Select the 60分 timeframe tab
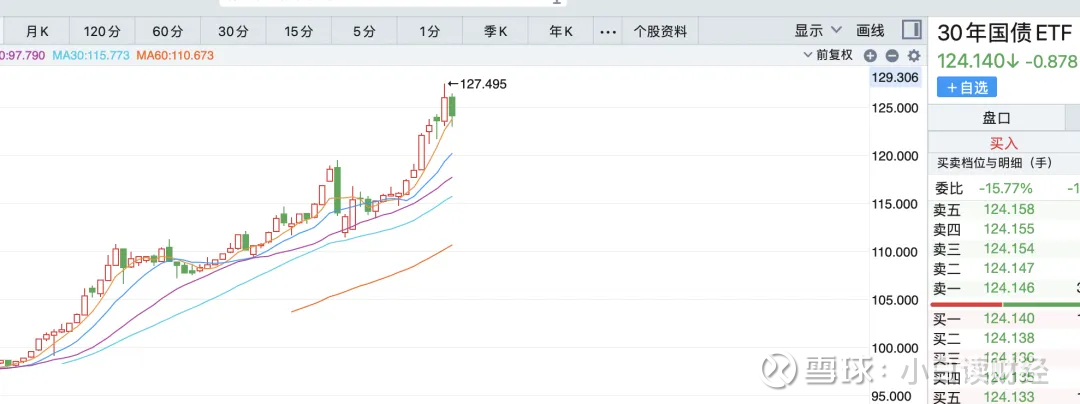The image size is (1080, 404). [x=167, y=31]
